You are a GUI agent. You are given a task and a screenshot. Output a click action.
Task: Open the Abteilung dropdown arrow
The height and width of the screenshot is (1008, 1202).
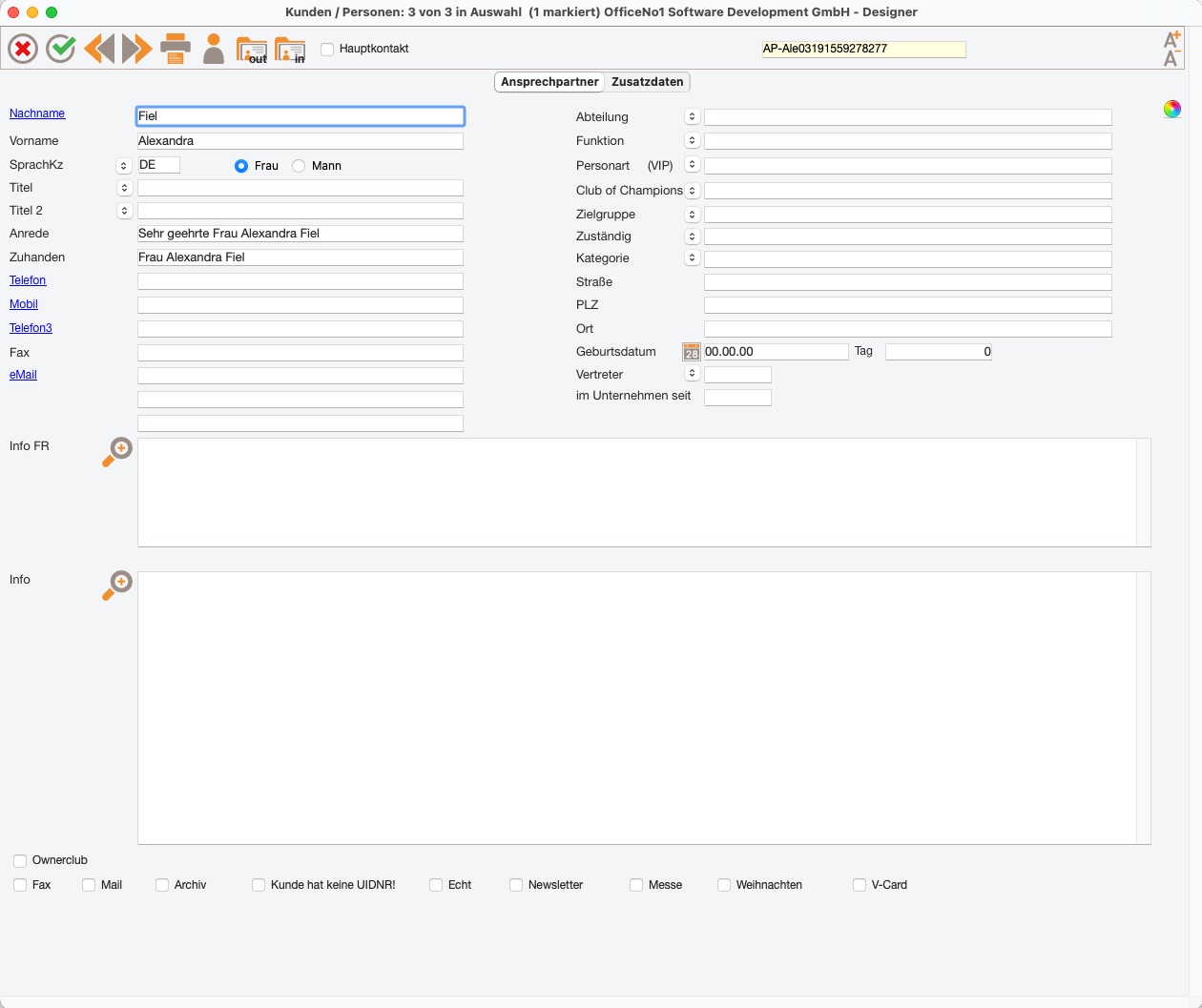click(693, 116)
